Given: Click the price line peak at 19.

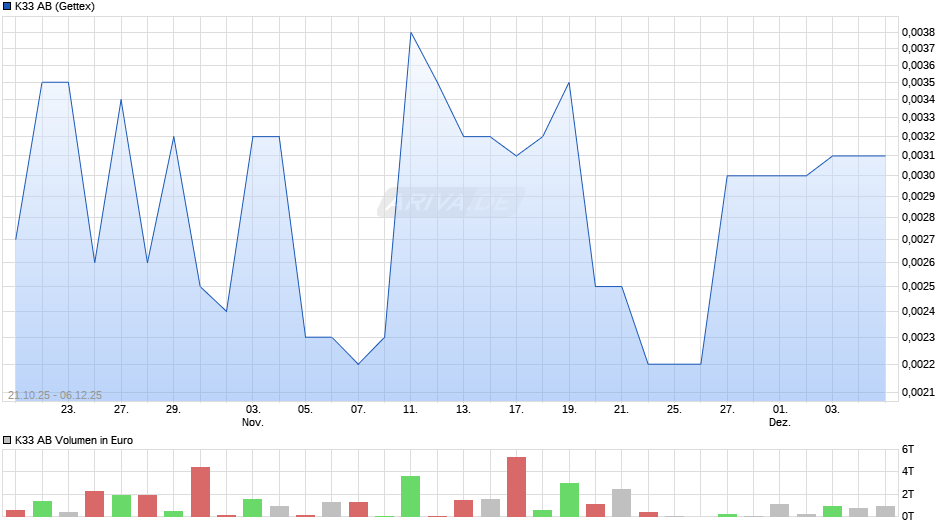Looking at the screenshot, I should tap(569, 82).
